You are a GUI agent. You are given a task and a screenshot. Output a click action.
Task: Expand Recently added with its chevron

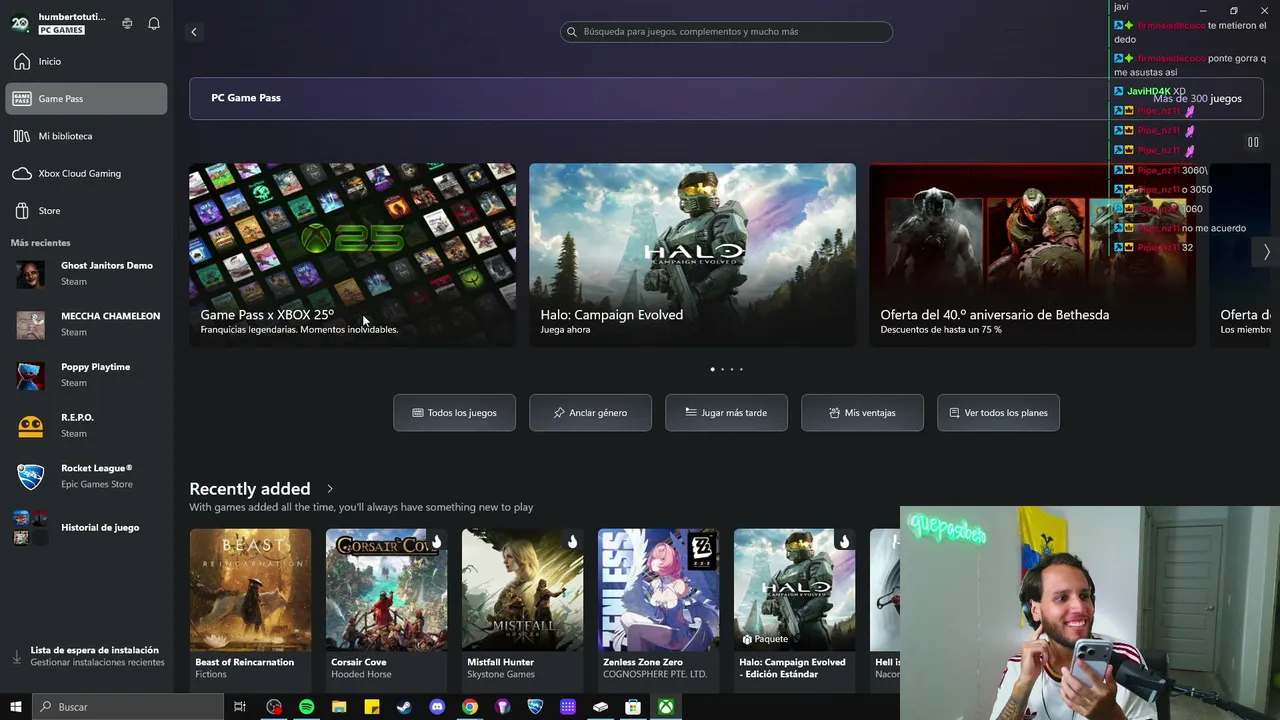330,489
